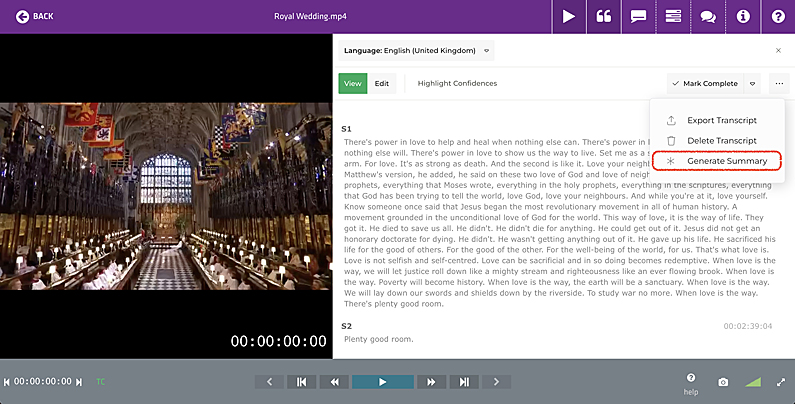Open the info panel icon

tap(743, 17)
